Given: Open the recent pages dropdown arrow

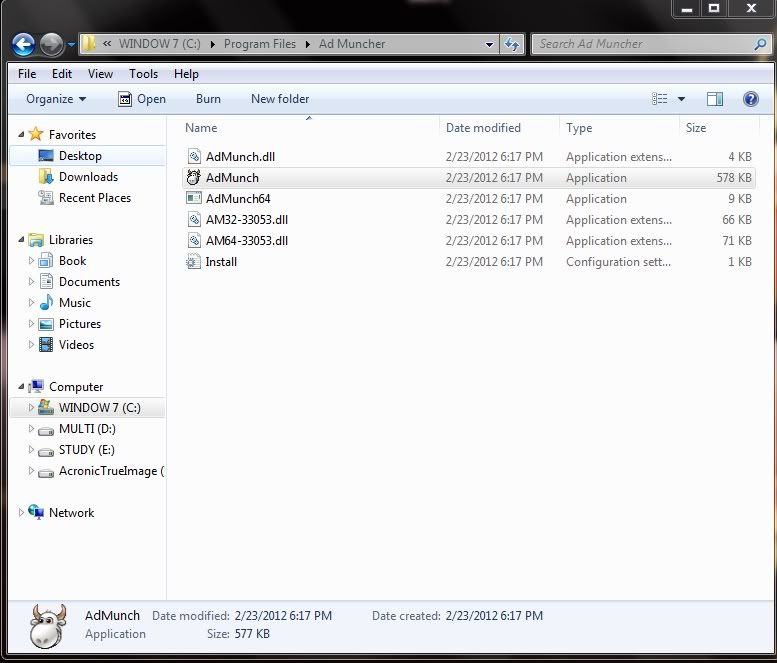Looking at the screenshot, I should (x=71, y=45).
